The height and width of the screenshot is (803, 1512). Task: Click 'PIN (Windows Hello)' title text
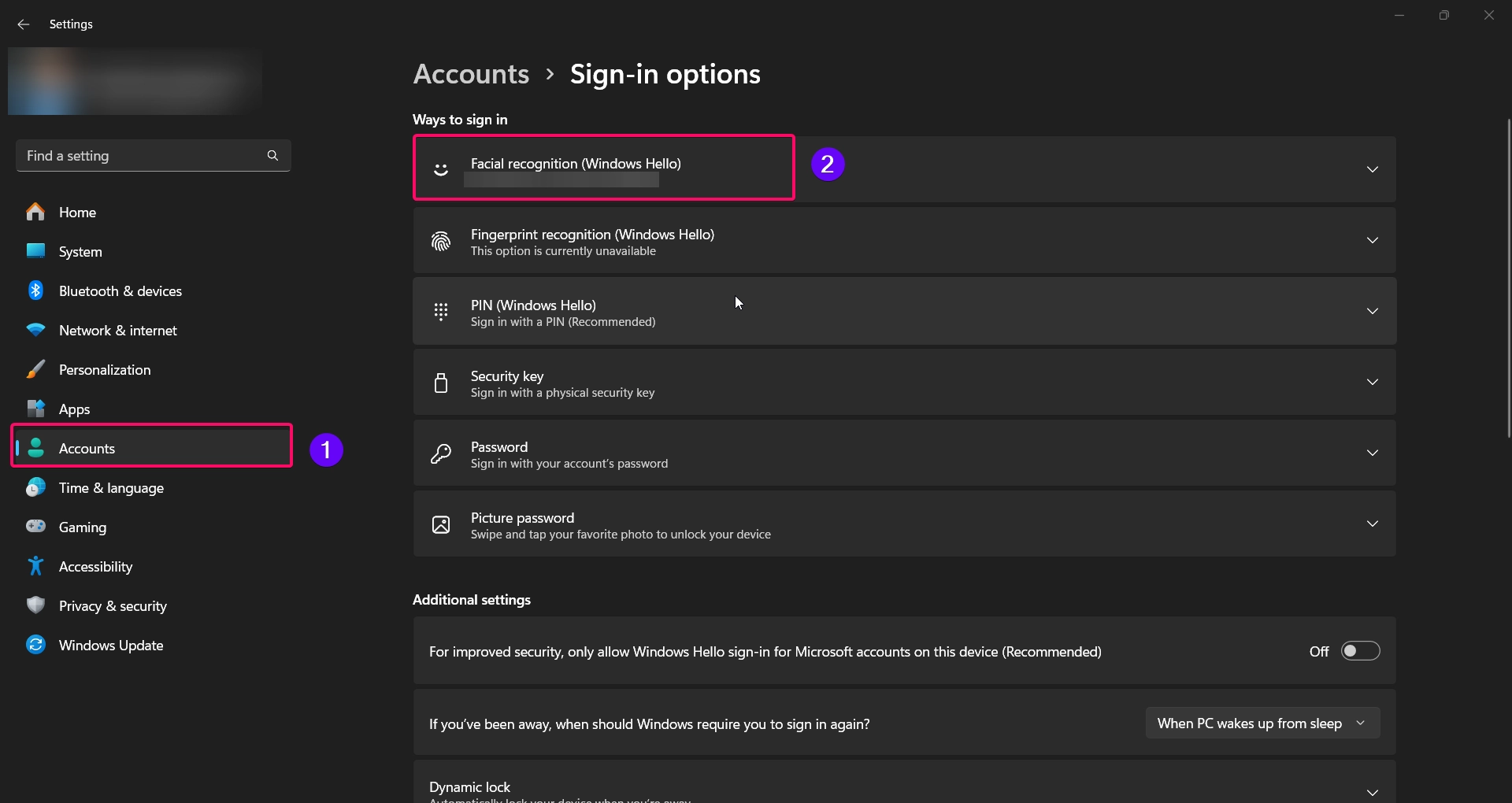tap(533, 305)
